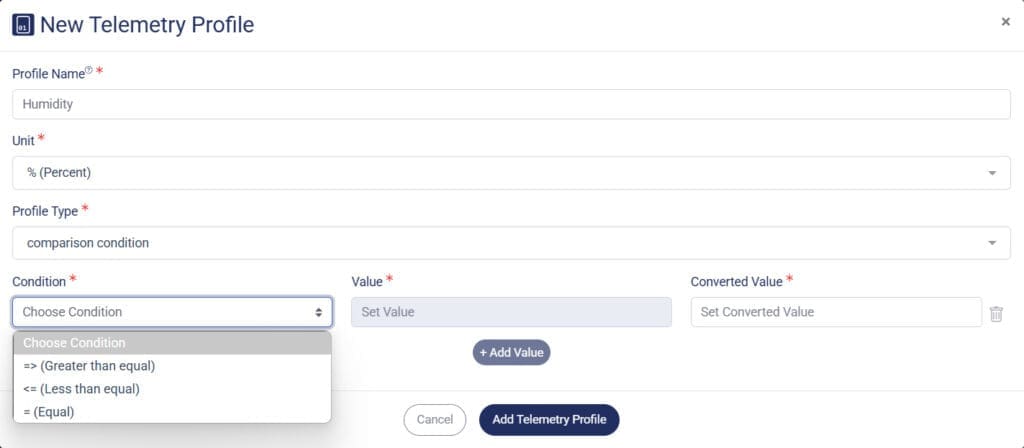Close the New Telemetry Profile dialog
The image size is (1024, 448).
tap(1005, 22)
